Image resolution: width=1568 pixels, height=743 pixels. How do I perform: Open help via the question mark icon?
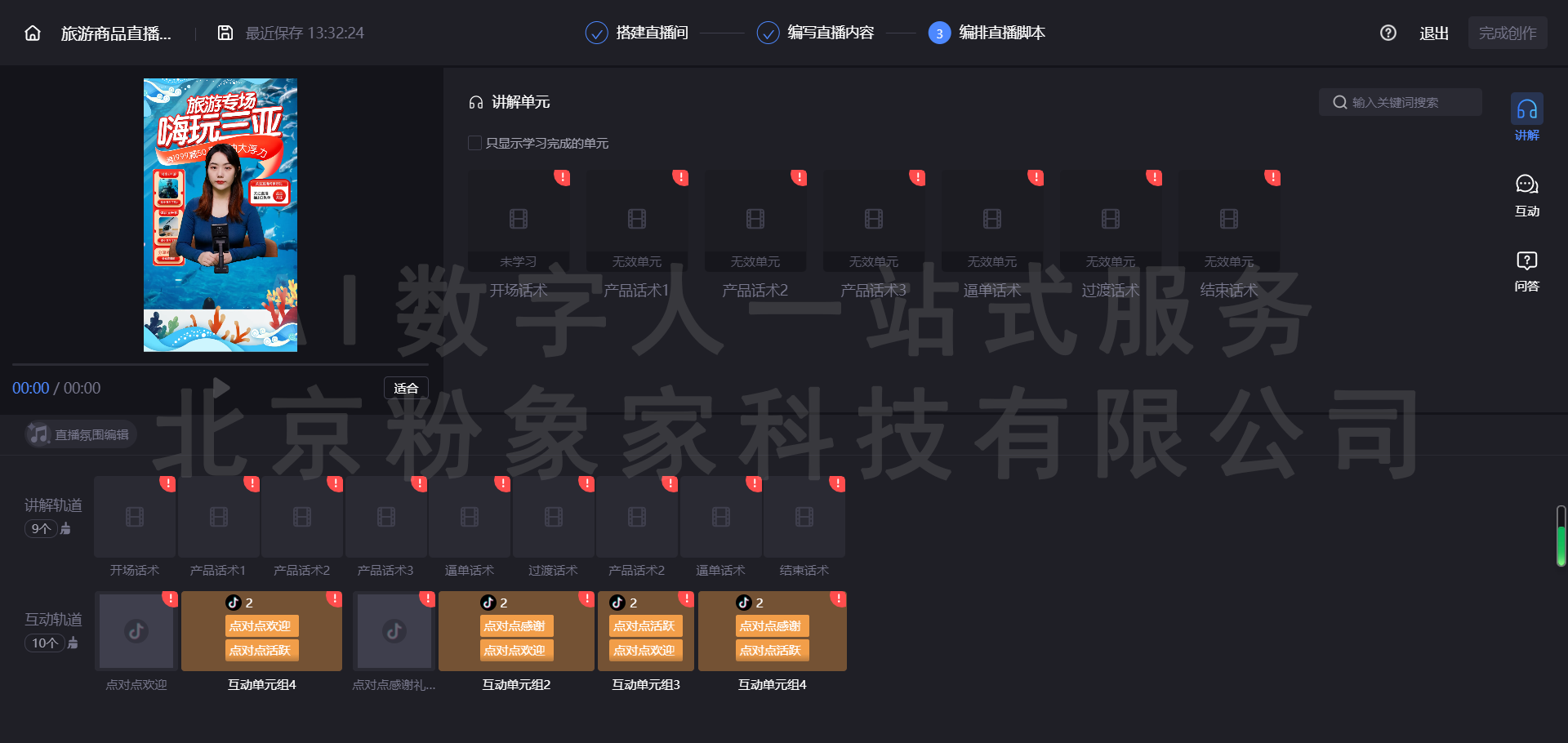click(x=1388, y=33)
